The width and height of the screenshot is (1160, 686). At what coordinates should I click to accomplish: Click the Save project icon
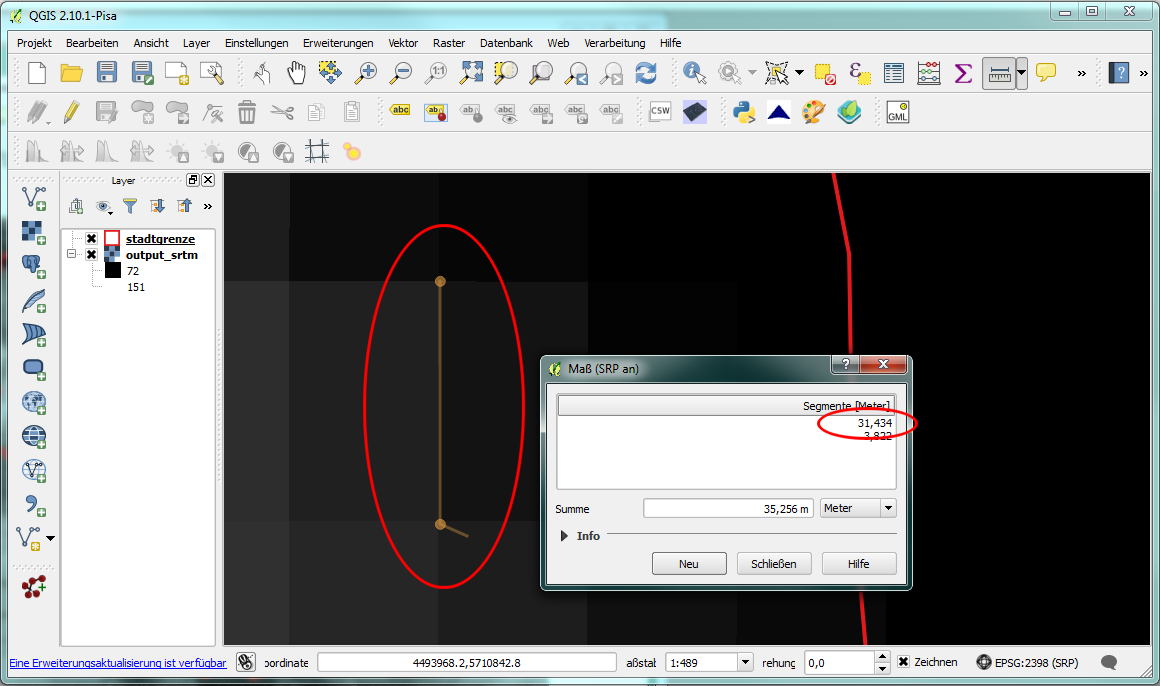coord(106,72)
